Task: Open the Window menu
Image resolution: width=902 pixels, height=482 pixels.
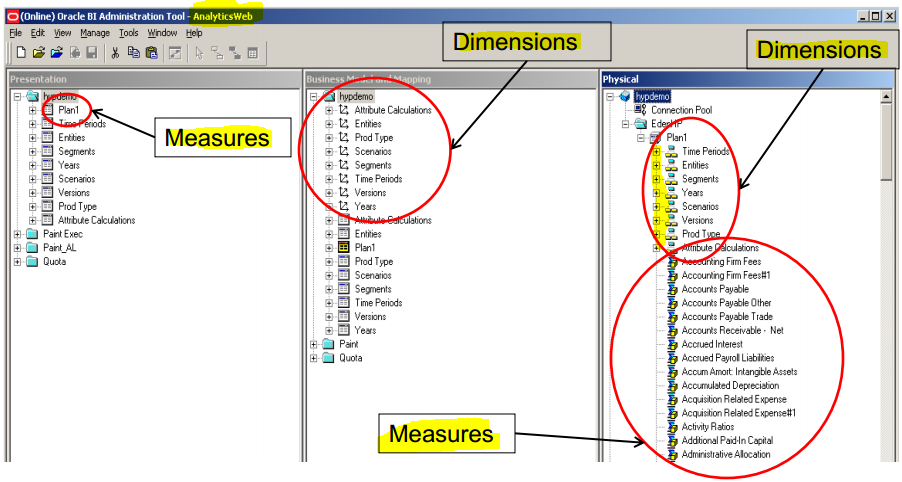Action: (x=162, y=33)
